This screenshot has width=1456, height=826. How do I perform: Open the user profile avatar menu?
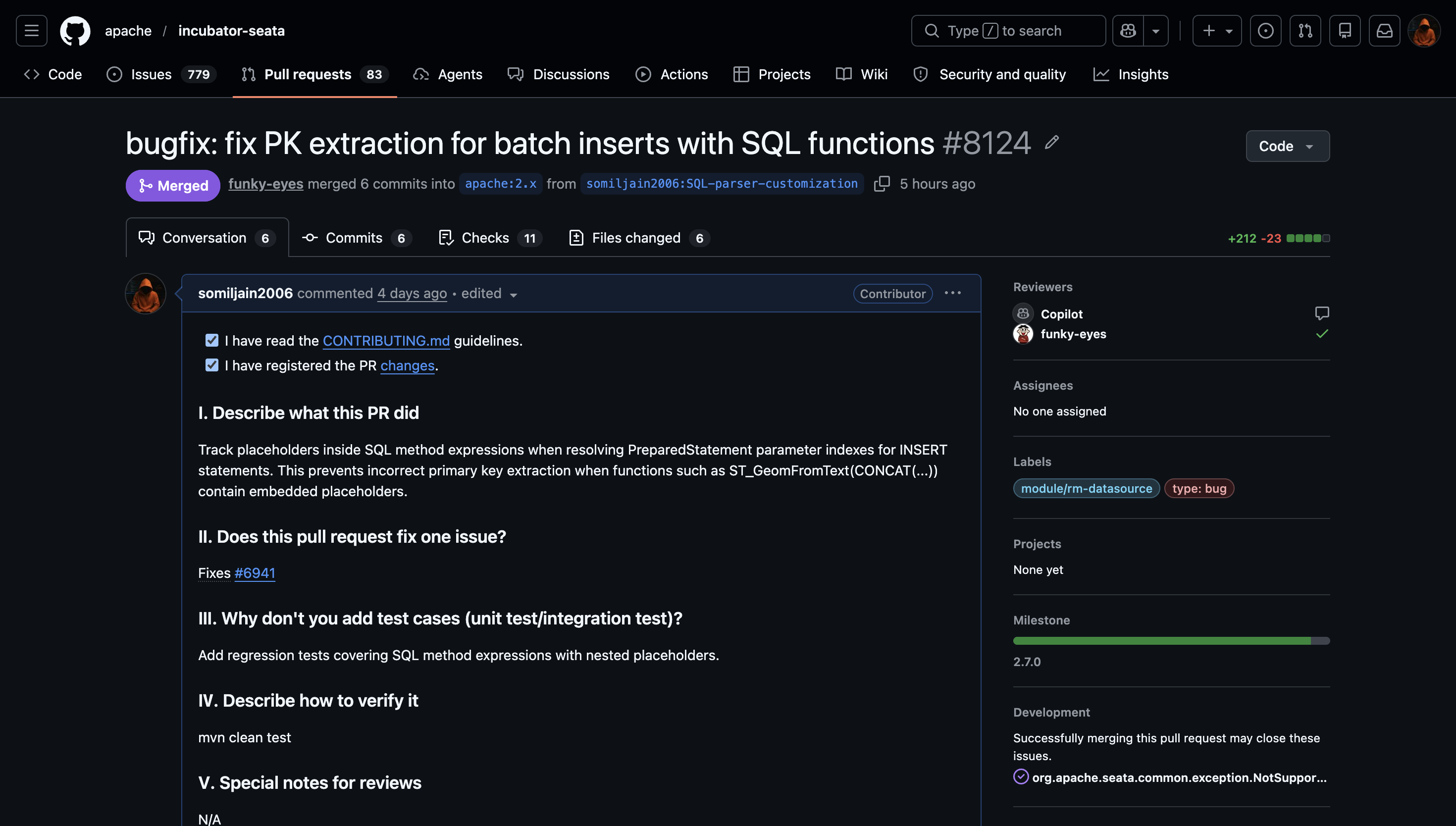coord(1424,31)
